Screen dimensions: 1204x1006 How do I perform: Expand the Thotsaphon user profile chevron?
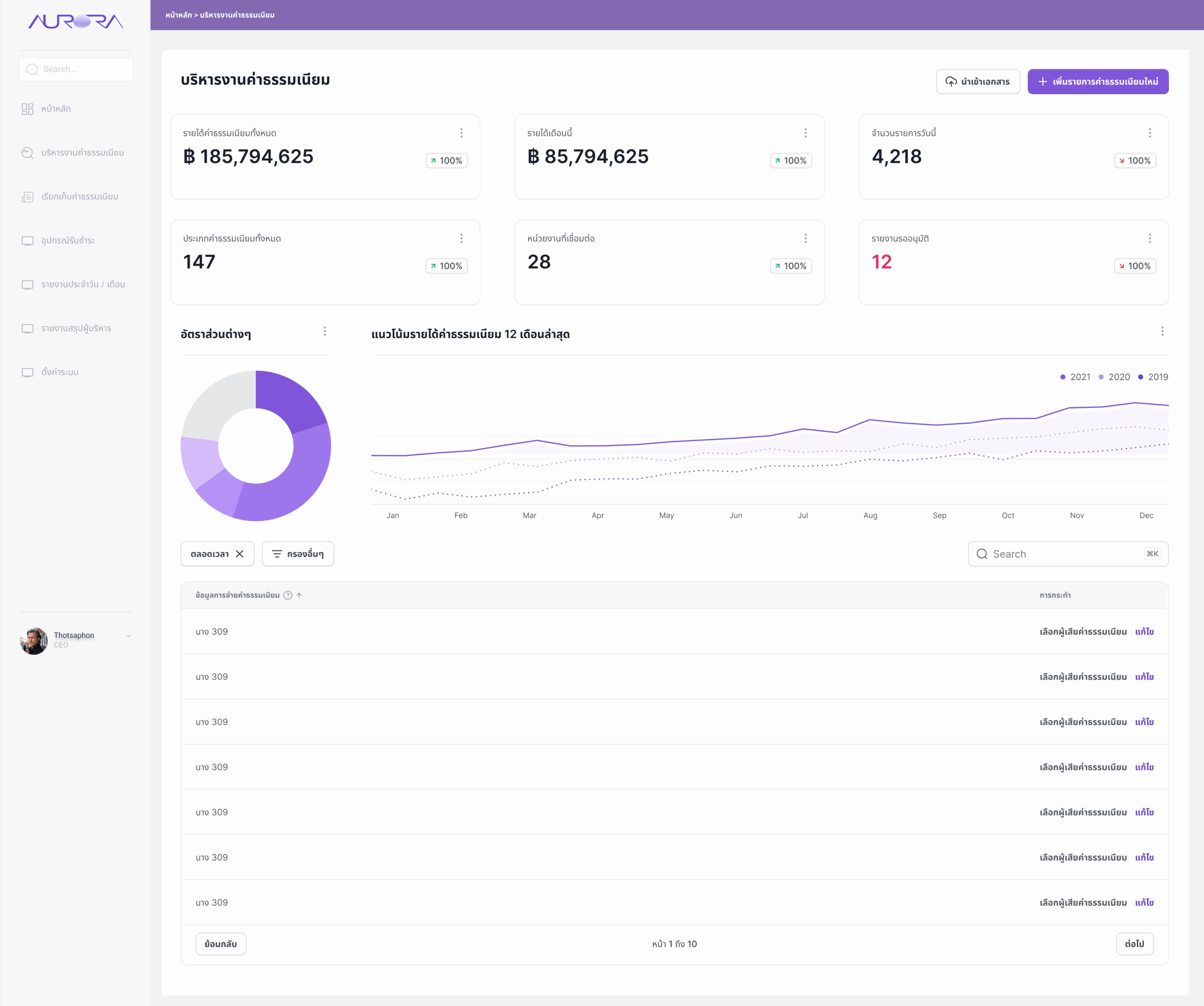pos(128,636)
